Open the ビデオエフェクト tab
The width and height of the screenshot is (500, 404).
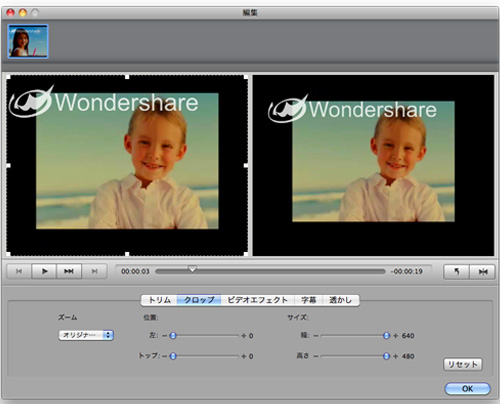tap(257, 300)
